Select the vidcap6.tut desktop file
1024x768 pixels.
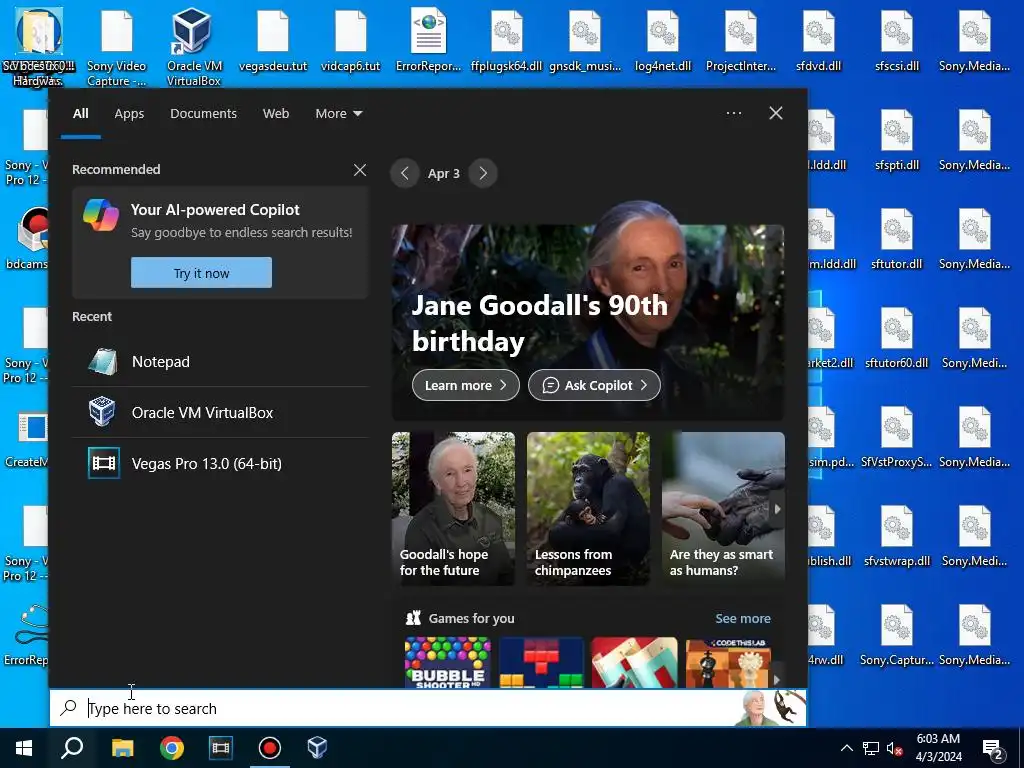(x=351, y=40)
